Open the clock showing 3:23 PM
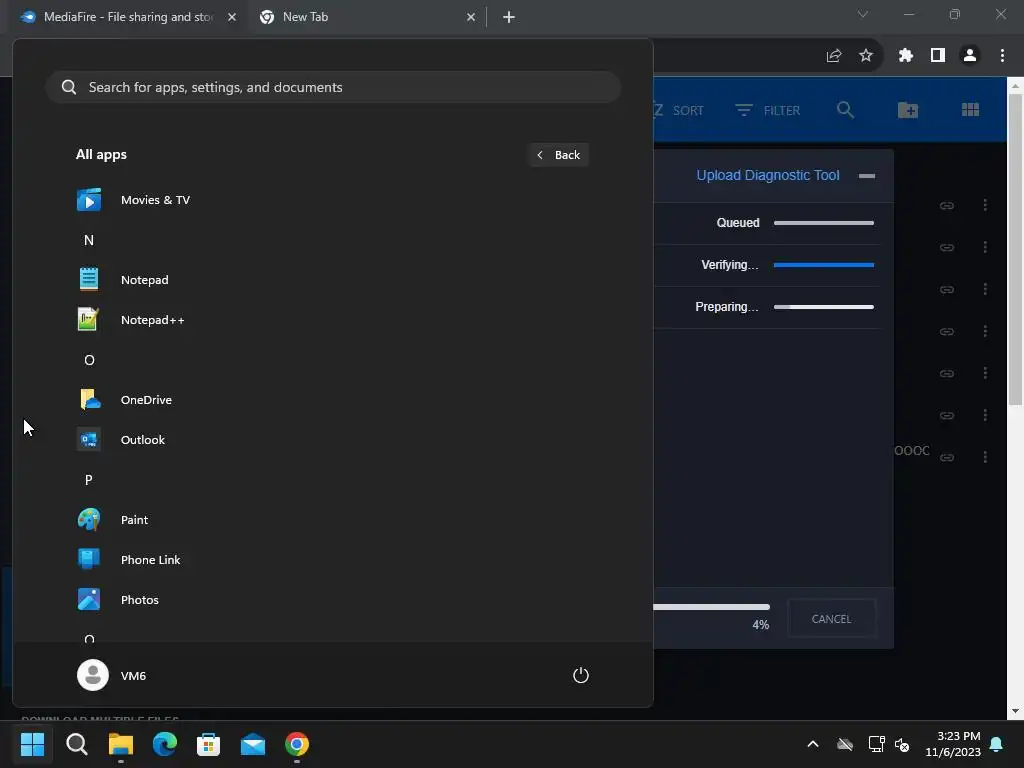 tap(953, 744)
